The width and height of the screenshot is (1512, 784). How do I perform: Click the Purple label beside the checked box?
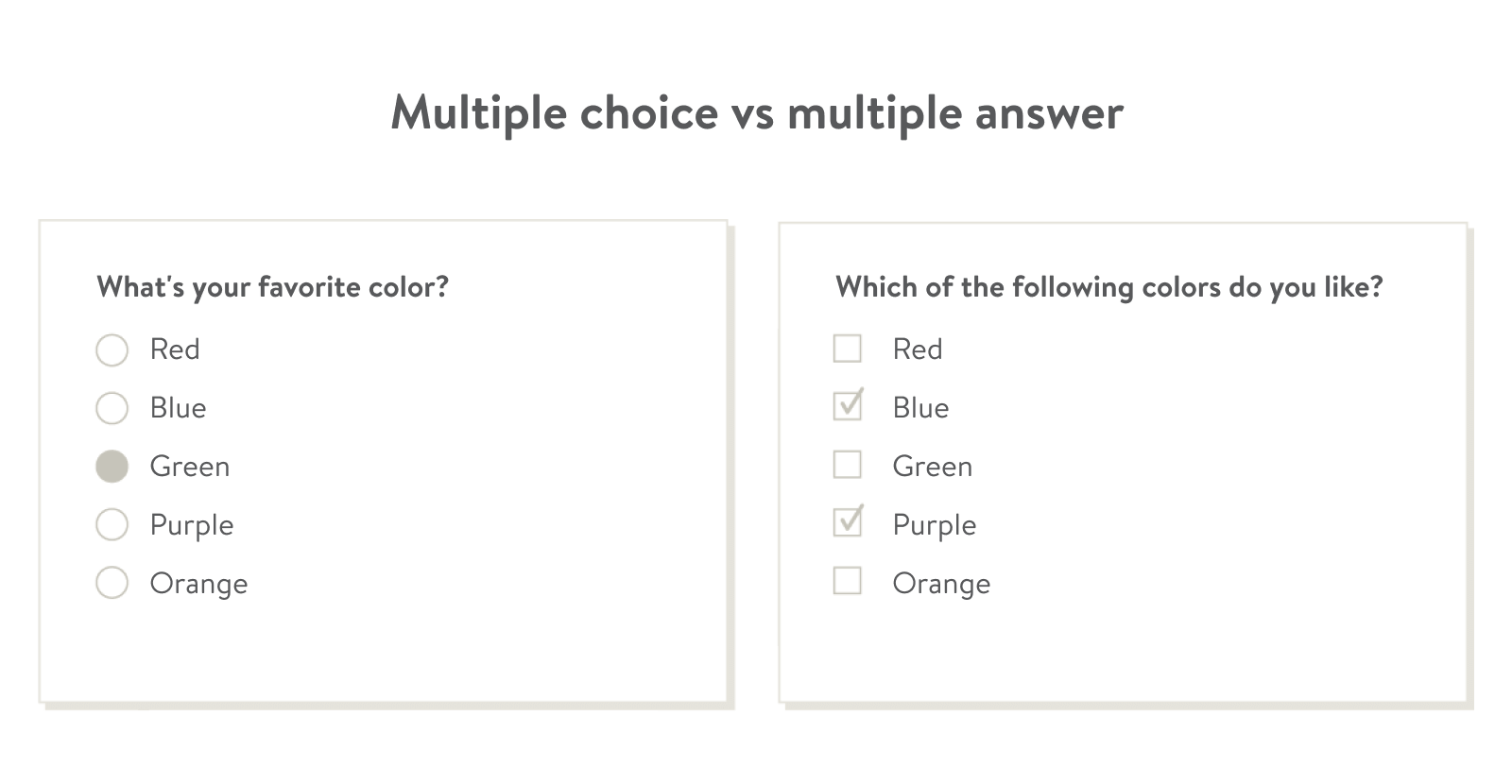[935, 526]
